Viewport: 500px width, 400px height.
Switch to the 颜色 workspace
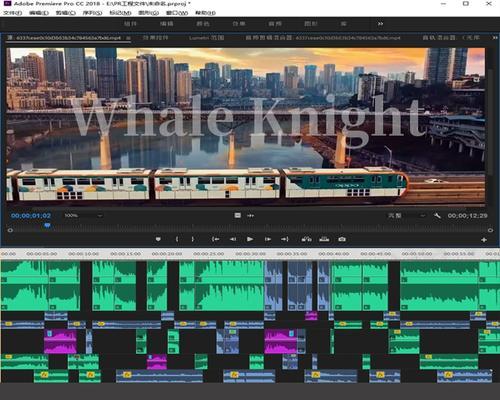(x=203, y=24)
